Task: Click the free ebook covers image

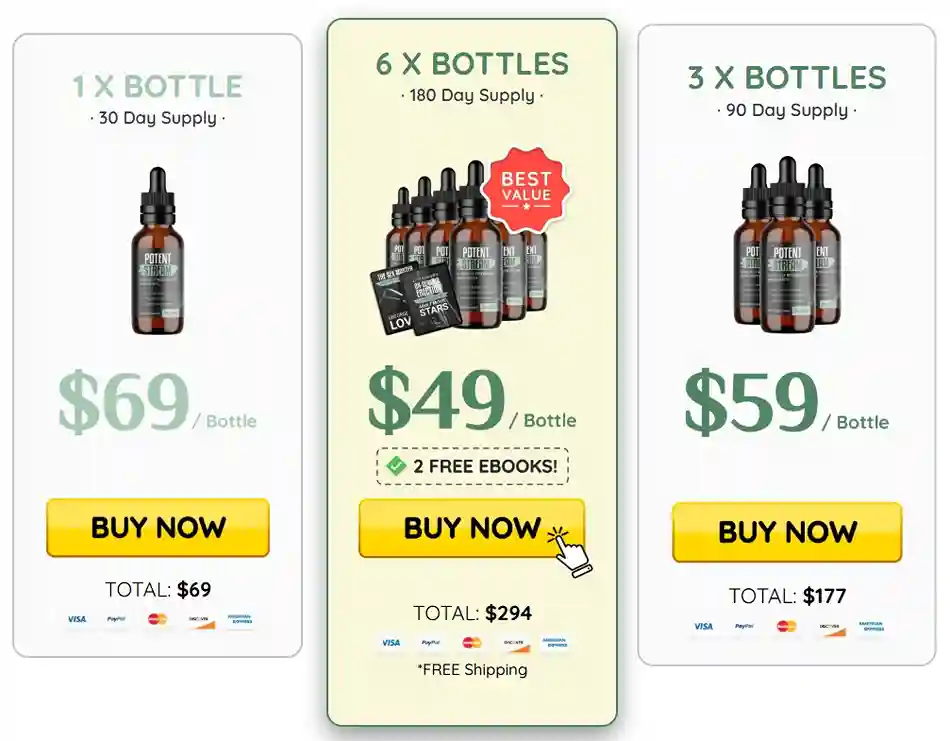Action: pos(414,299)
